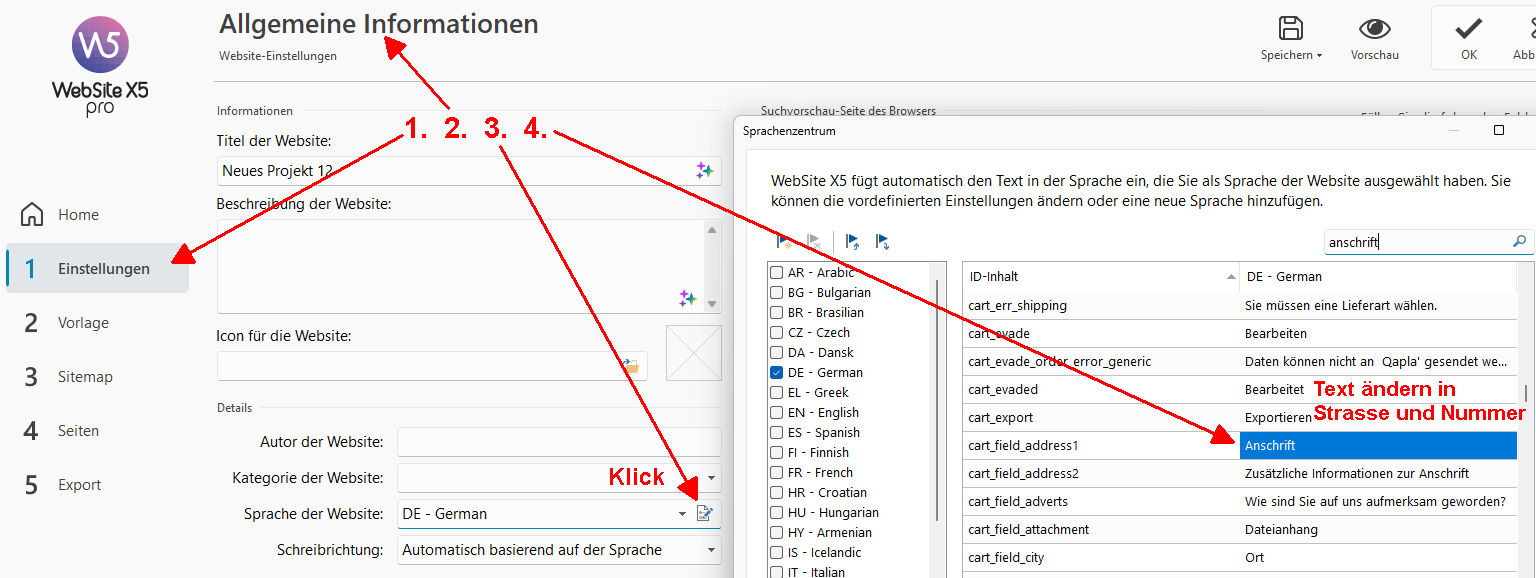This screenshot has width=1536, height=578.
Task: Enable the EN - English checkbox
Action: [x=777, y=412]
